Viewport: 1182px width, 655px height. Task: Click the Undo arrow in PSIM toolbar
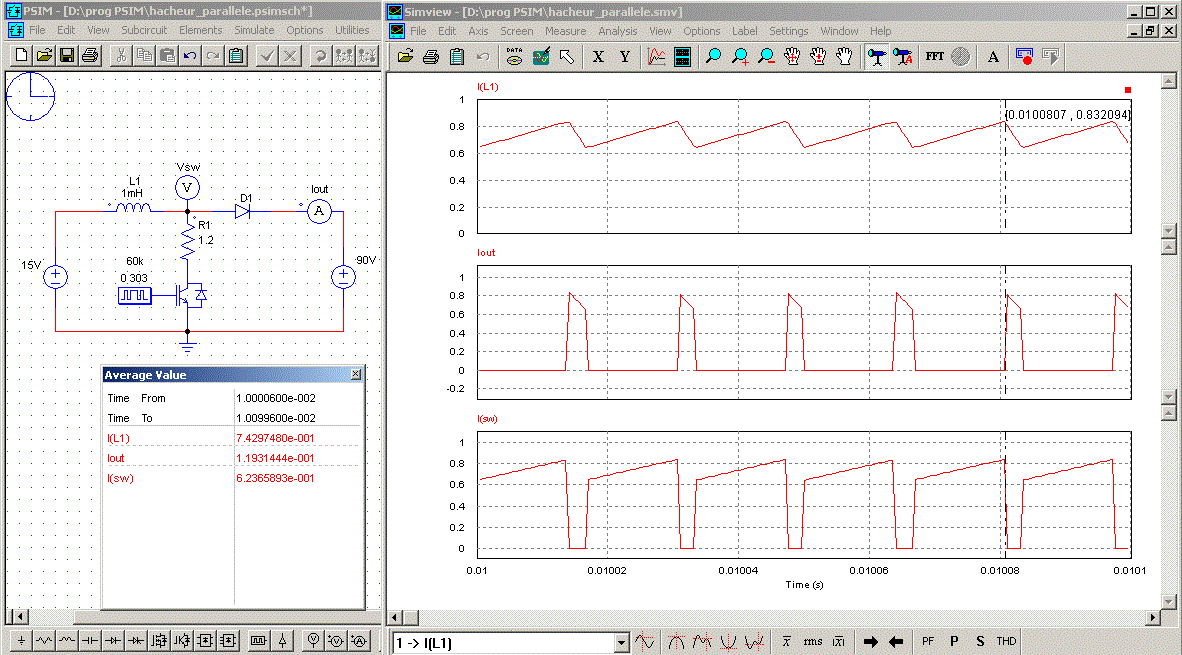190,56
